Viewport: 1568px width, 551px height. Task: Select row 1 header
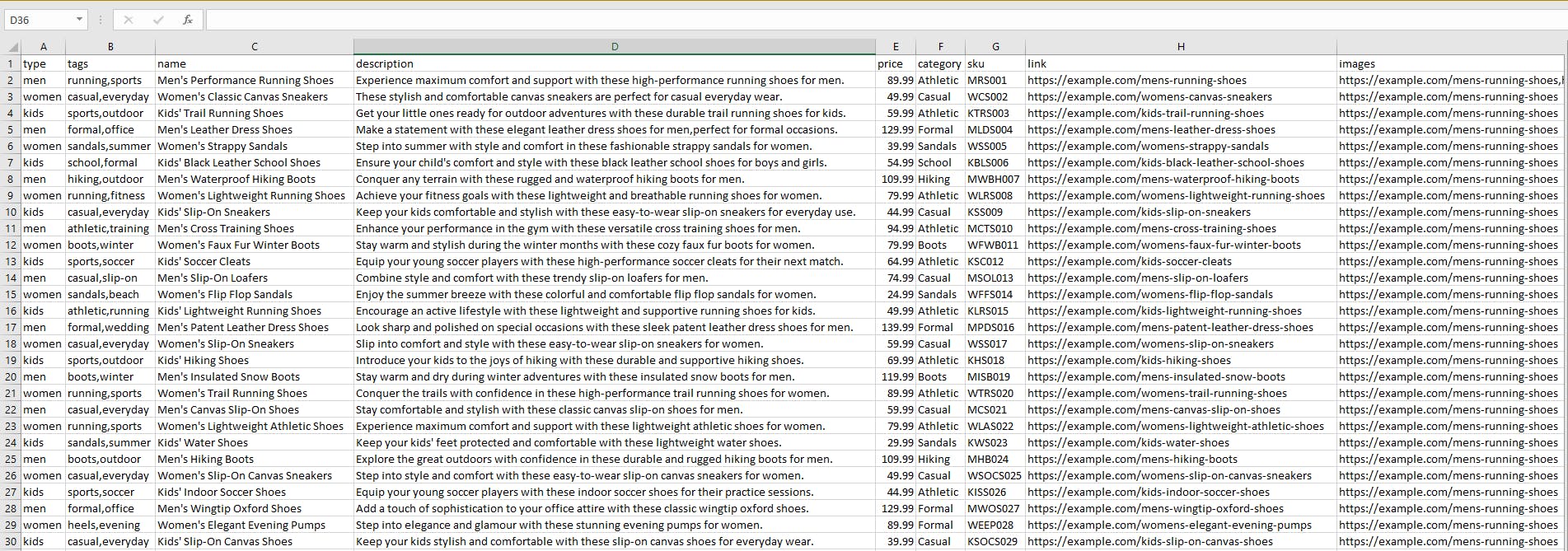click(11, 63)
